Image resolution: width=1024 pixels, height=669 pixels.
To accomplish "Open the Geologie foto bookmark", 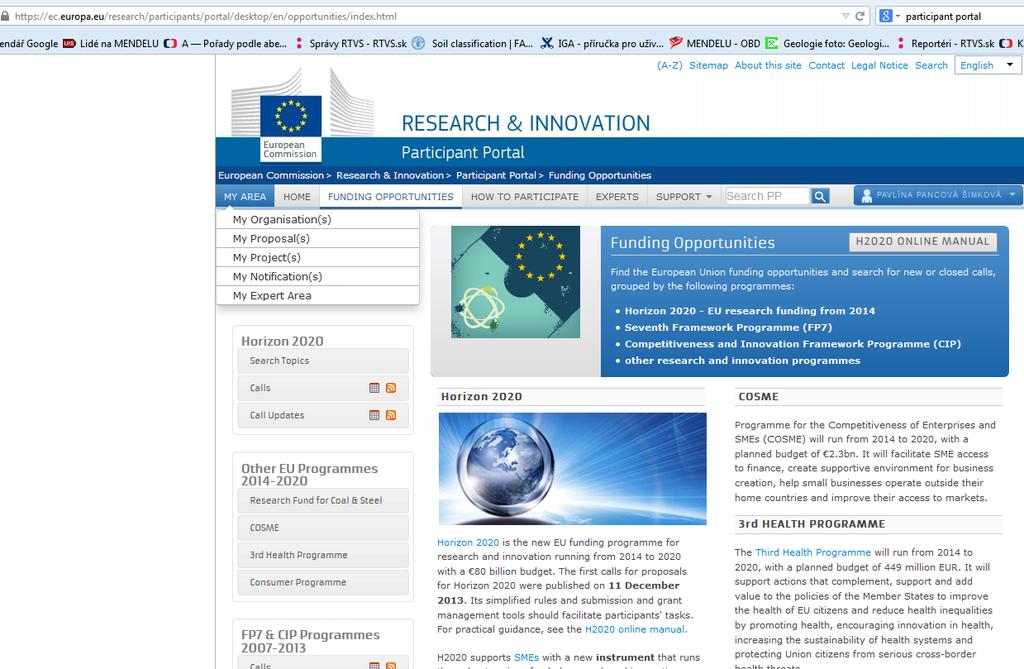I will coord(828,44).
